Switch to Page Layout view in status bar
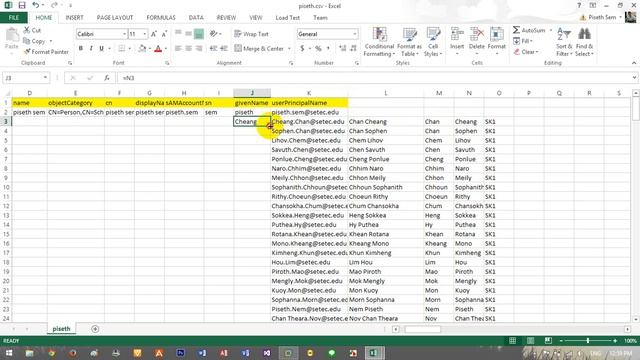 [x=530, y=340]
